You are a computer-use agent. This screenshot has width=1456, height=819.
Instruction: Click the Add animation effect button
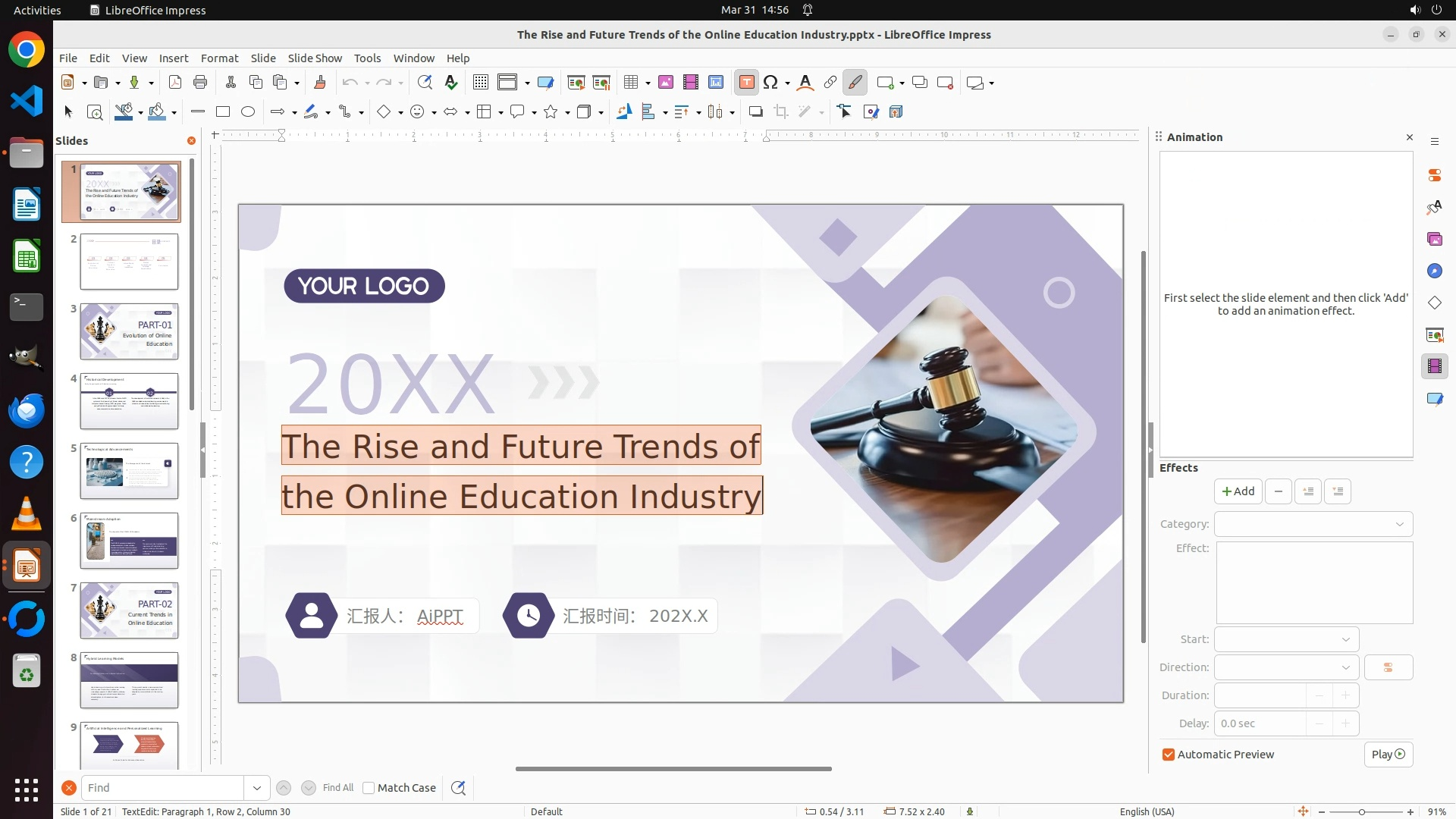[1238, 491]
